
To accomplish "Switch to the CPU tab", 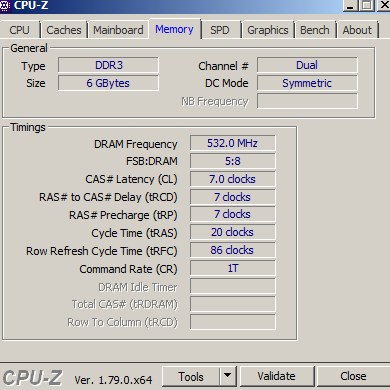I will pos(20,30).
